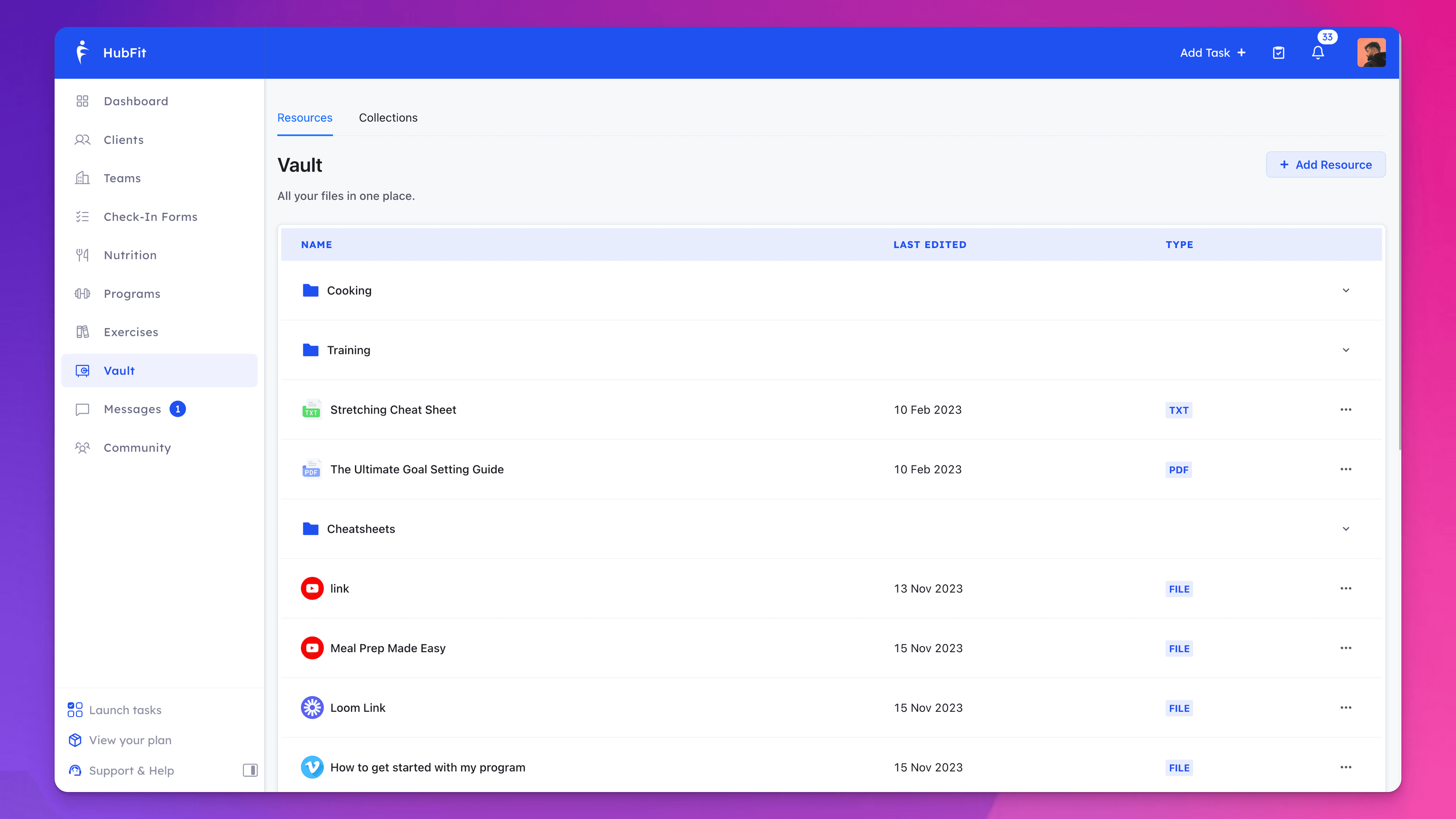
Task: Open How to get started with my program
Action: (x=427, y=767)
